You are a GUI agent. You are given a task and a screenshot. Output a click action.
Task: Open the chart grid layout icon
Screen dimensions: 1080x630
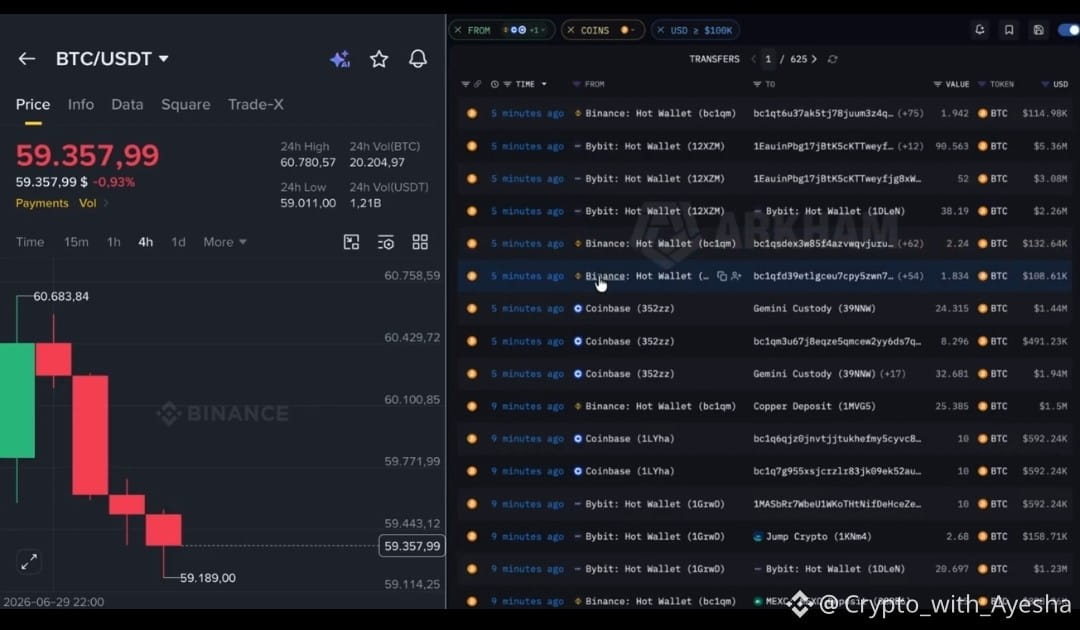420,242
